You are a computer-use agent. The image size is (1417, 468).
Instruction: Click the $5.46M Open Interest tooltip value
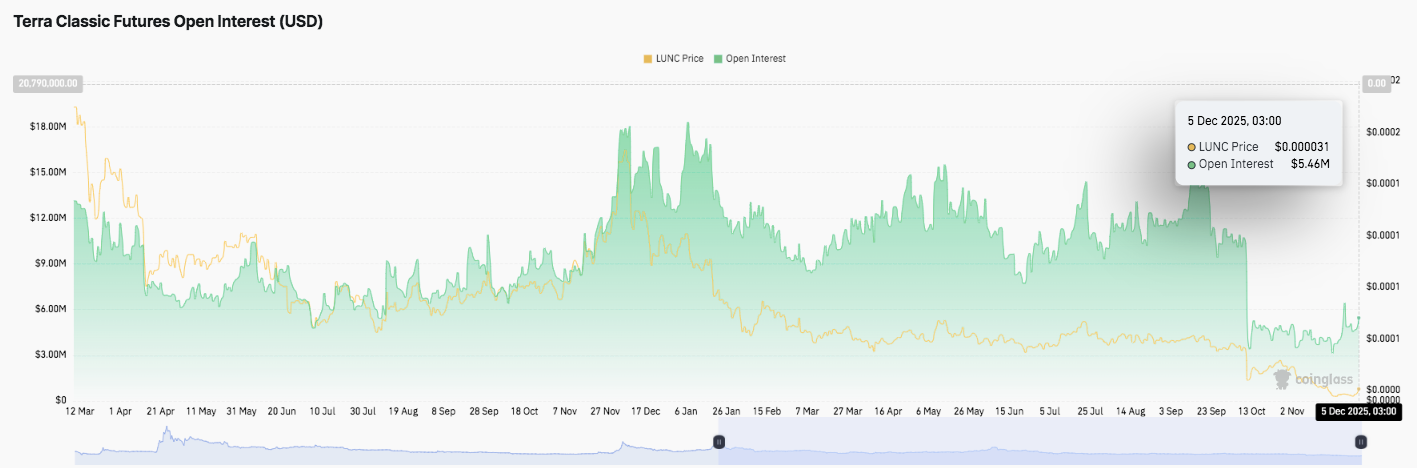[1310, 164]
